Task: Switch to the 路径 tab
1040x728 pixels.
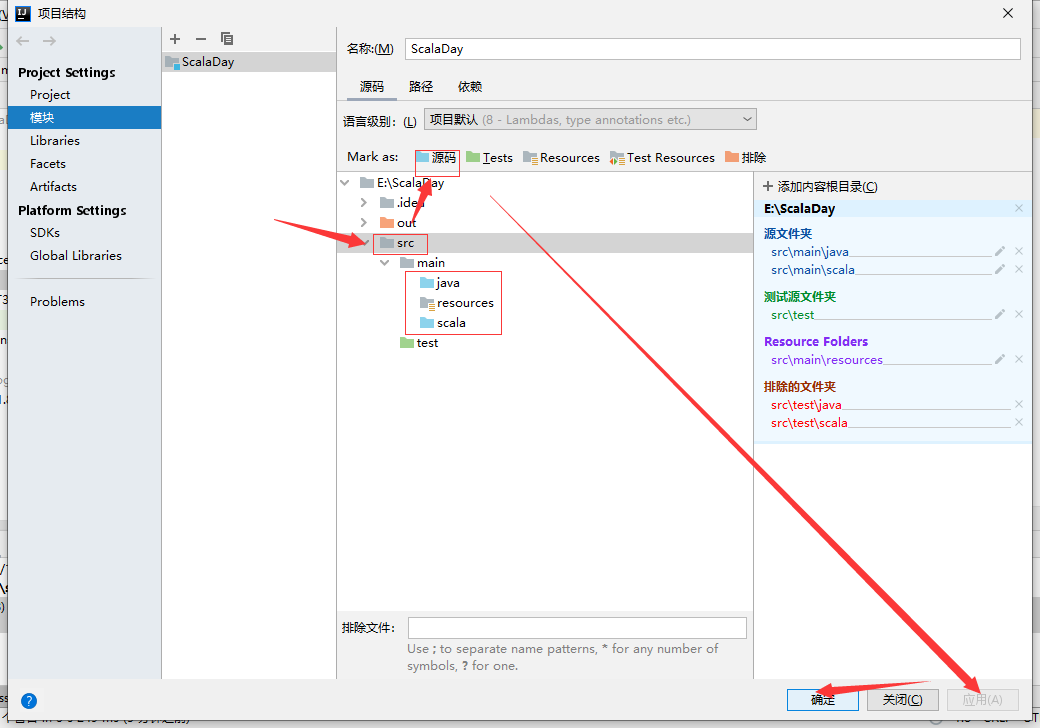Action: tap(421, 87)
